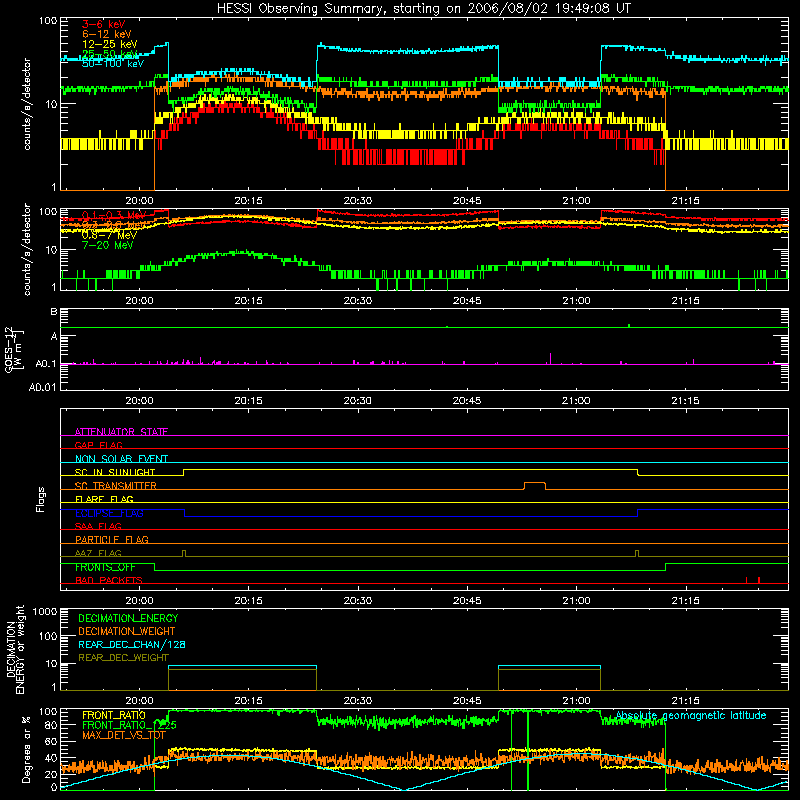
Task: Click the DECIMATION_ENERGY legend label
Action: pyautogui.click(x=128, y=618)
